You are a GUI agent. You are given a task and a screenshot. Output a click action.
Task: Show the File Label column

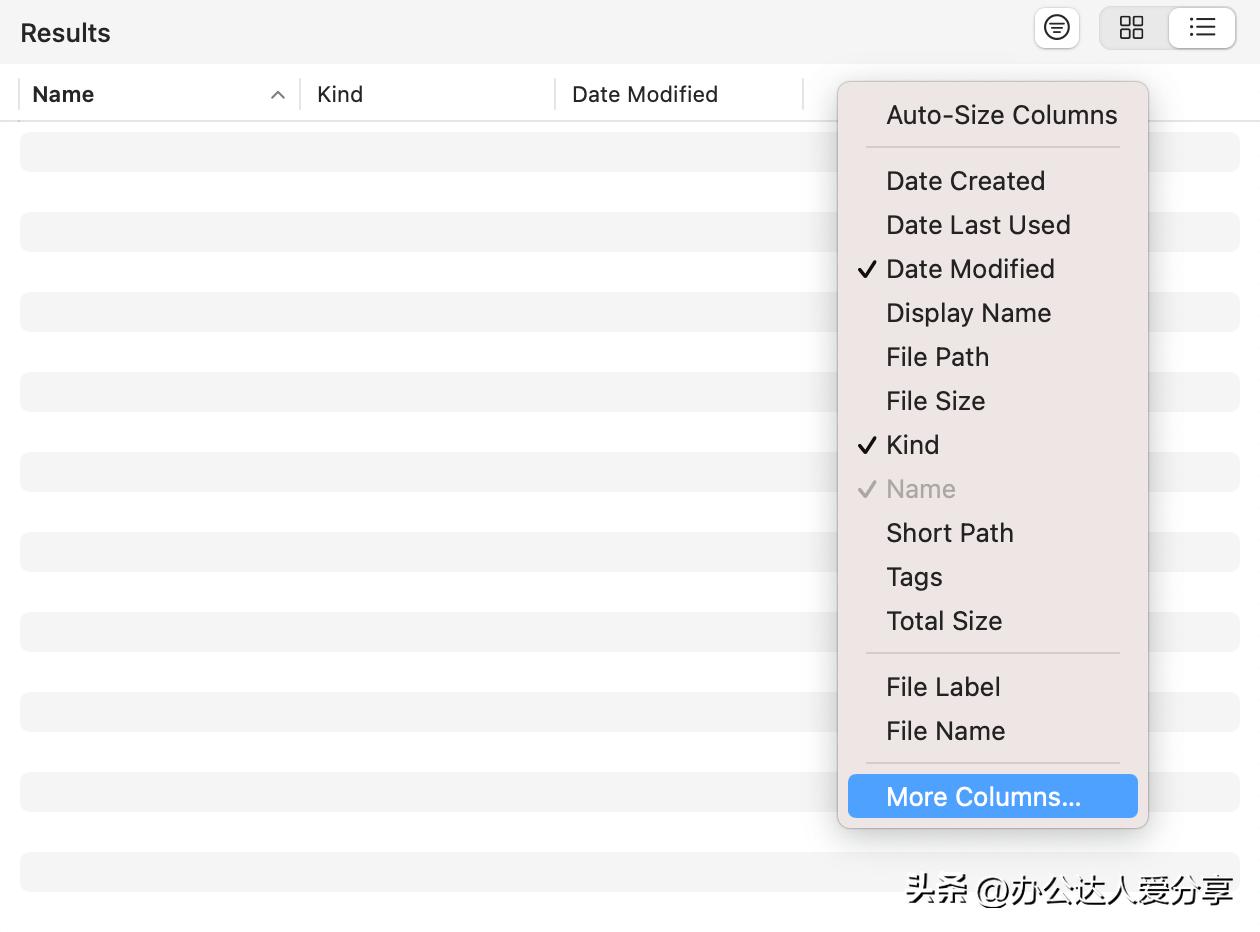(943, 687)
